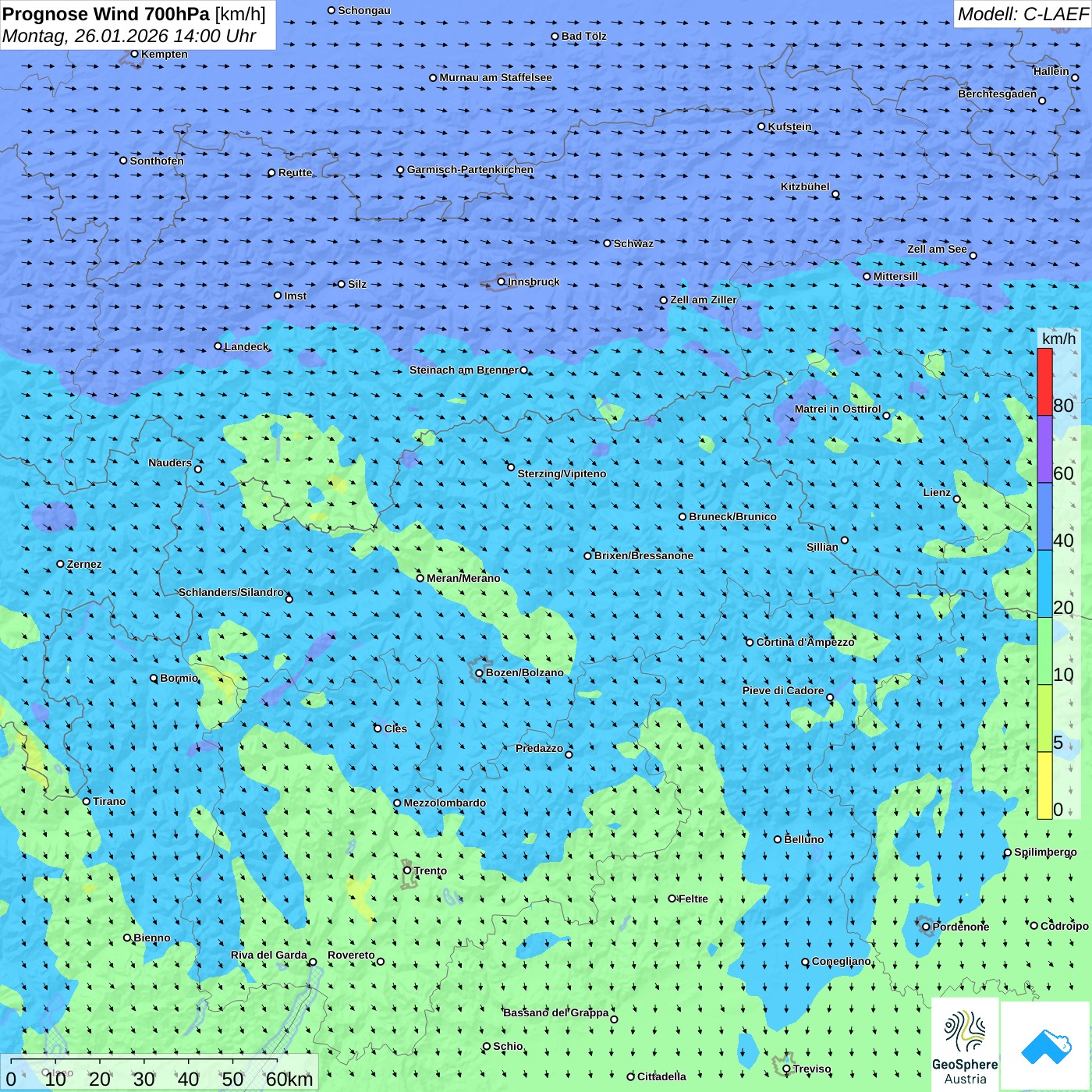
Task: Click the 'Bruneck/Brunico' label
Action: click(x=733, y=516)
